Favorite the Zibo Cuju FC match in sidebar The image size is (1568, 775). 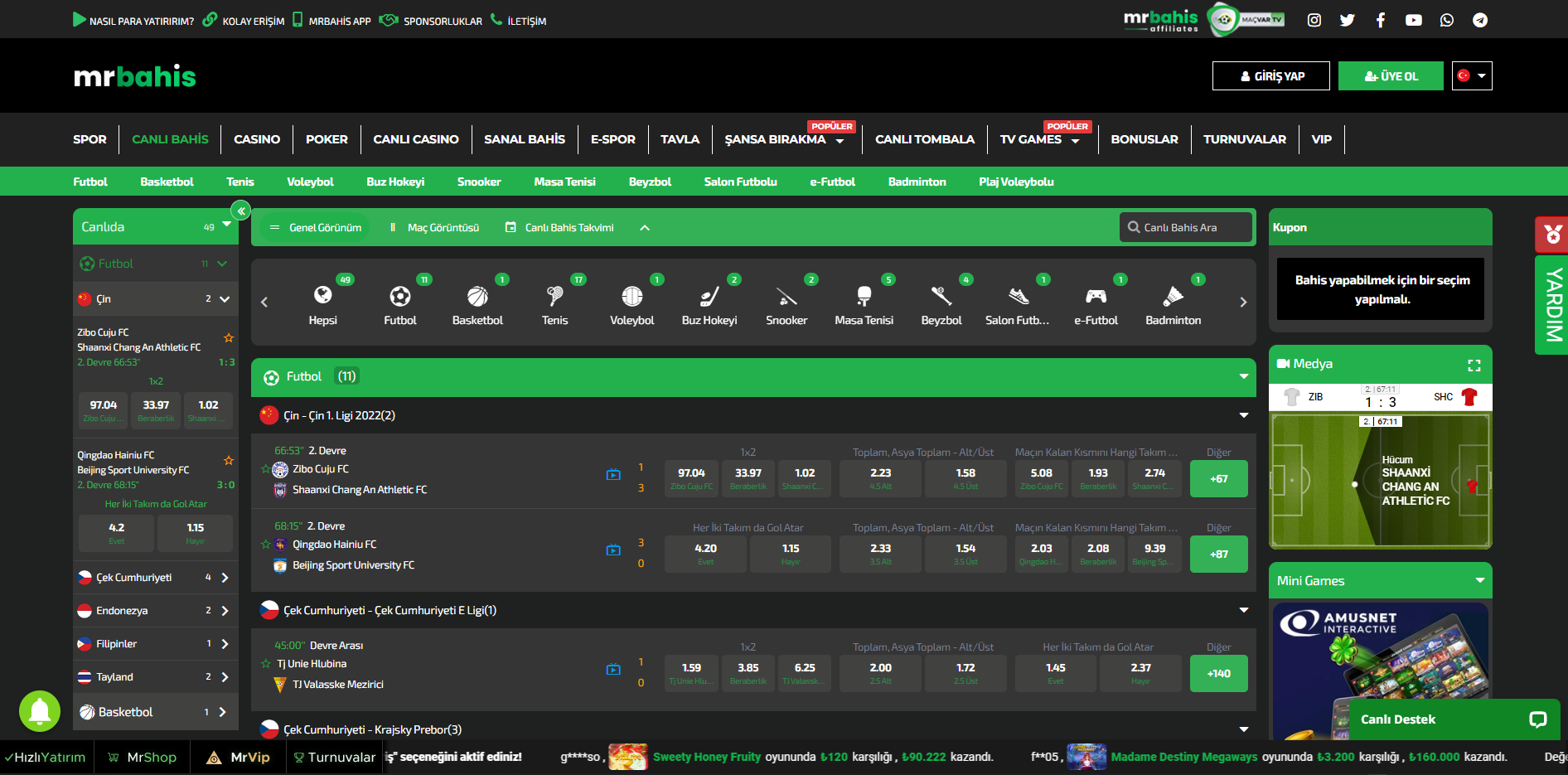click(x=229, y=338)
